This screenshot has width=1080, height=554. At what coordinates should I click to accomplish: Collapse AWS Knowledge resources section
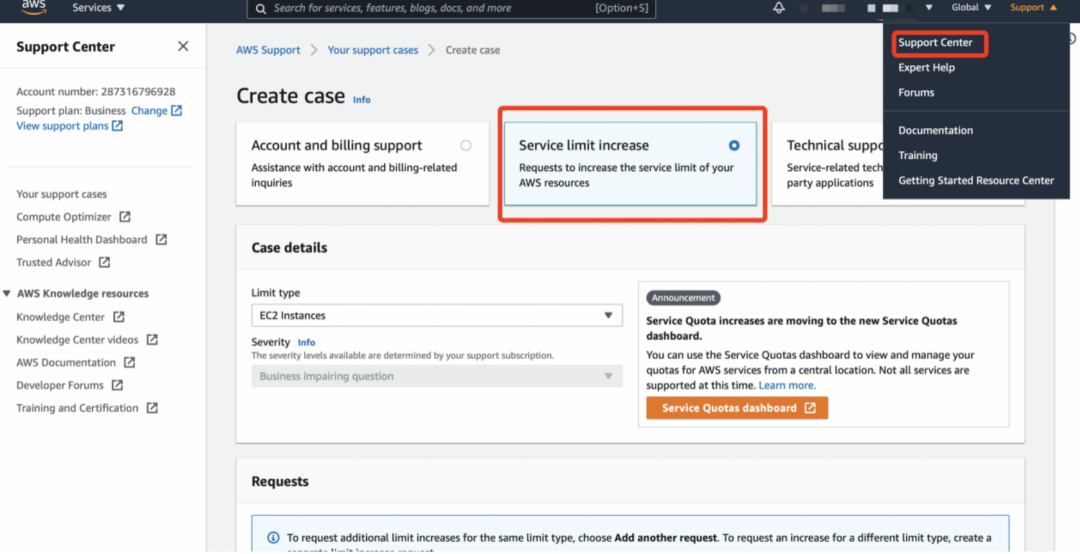7,294
